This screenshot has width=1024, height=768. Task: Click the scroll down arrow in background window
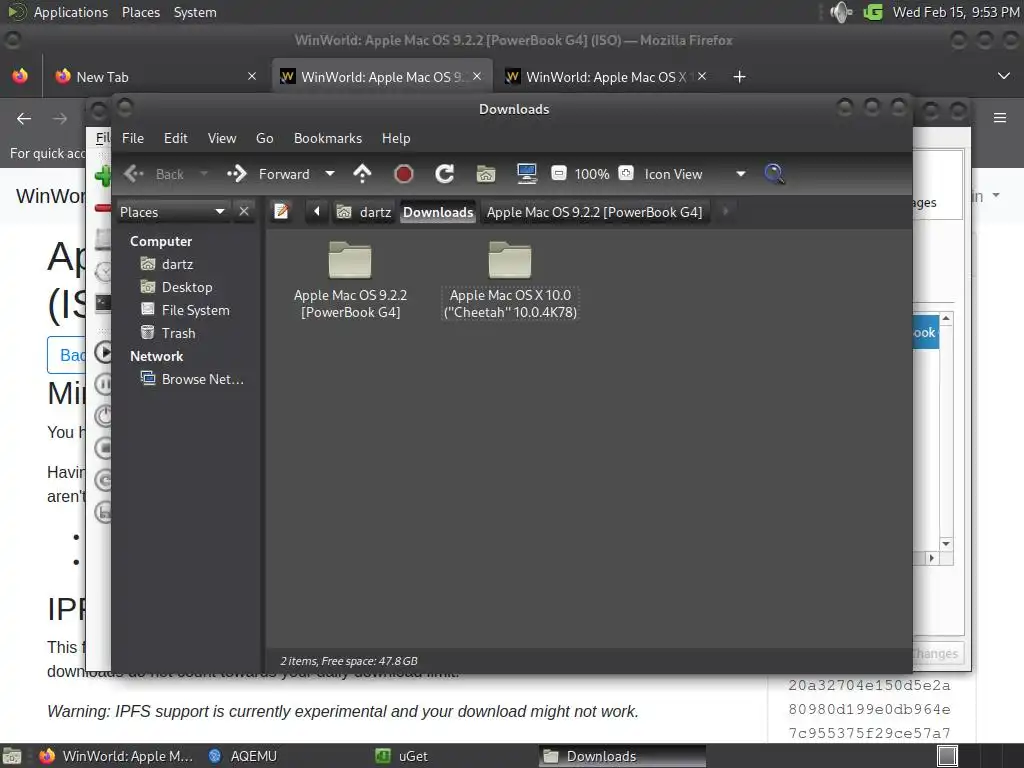[x=946, y=544]
